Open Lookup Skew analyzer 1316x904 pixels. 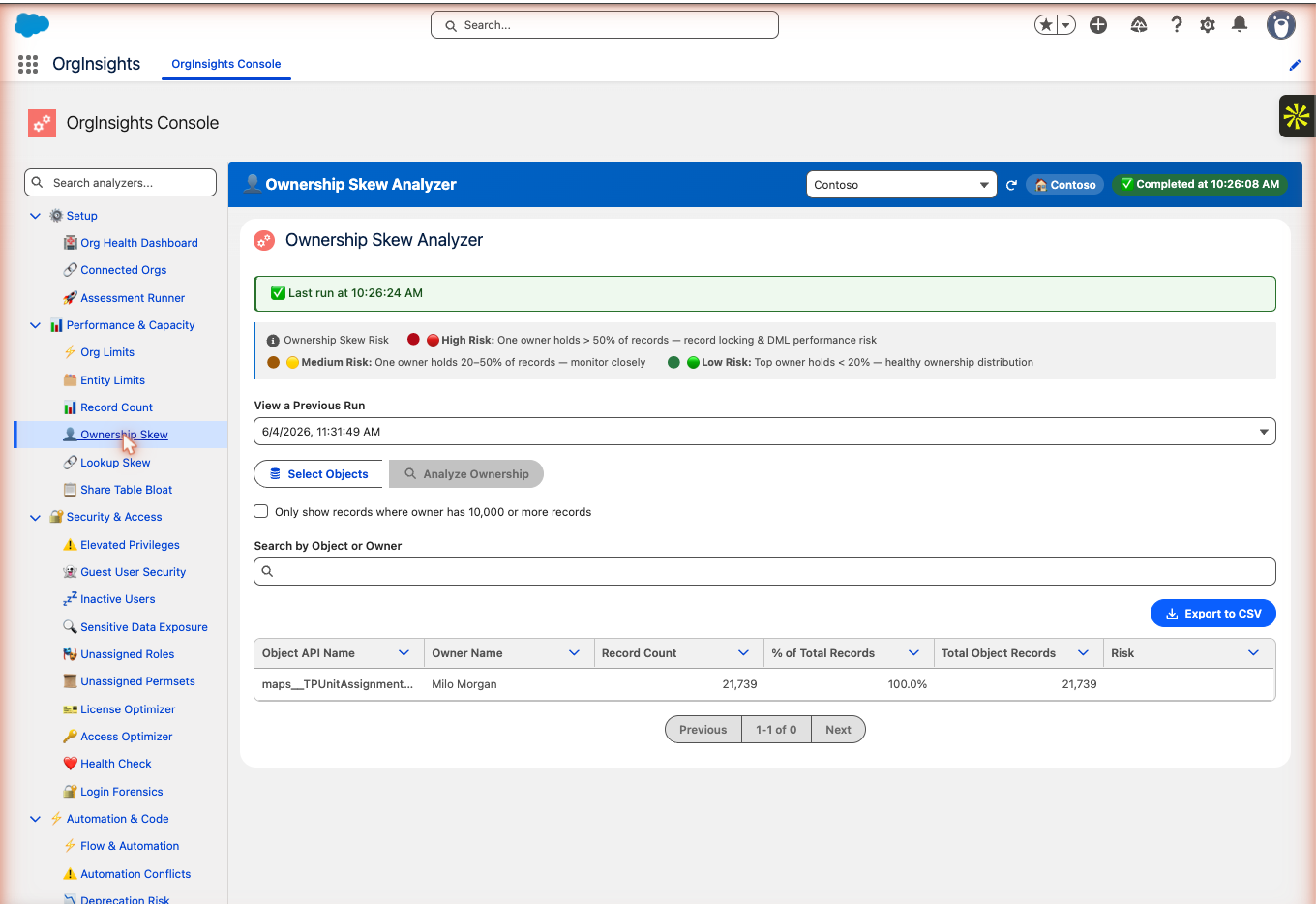115,463
